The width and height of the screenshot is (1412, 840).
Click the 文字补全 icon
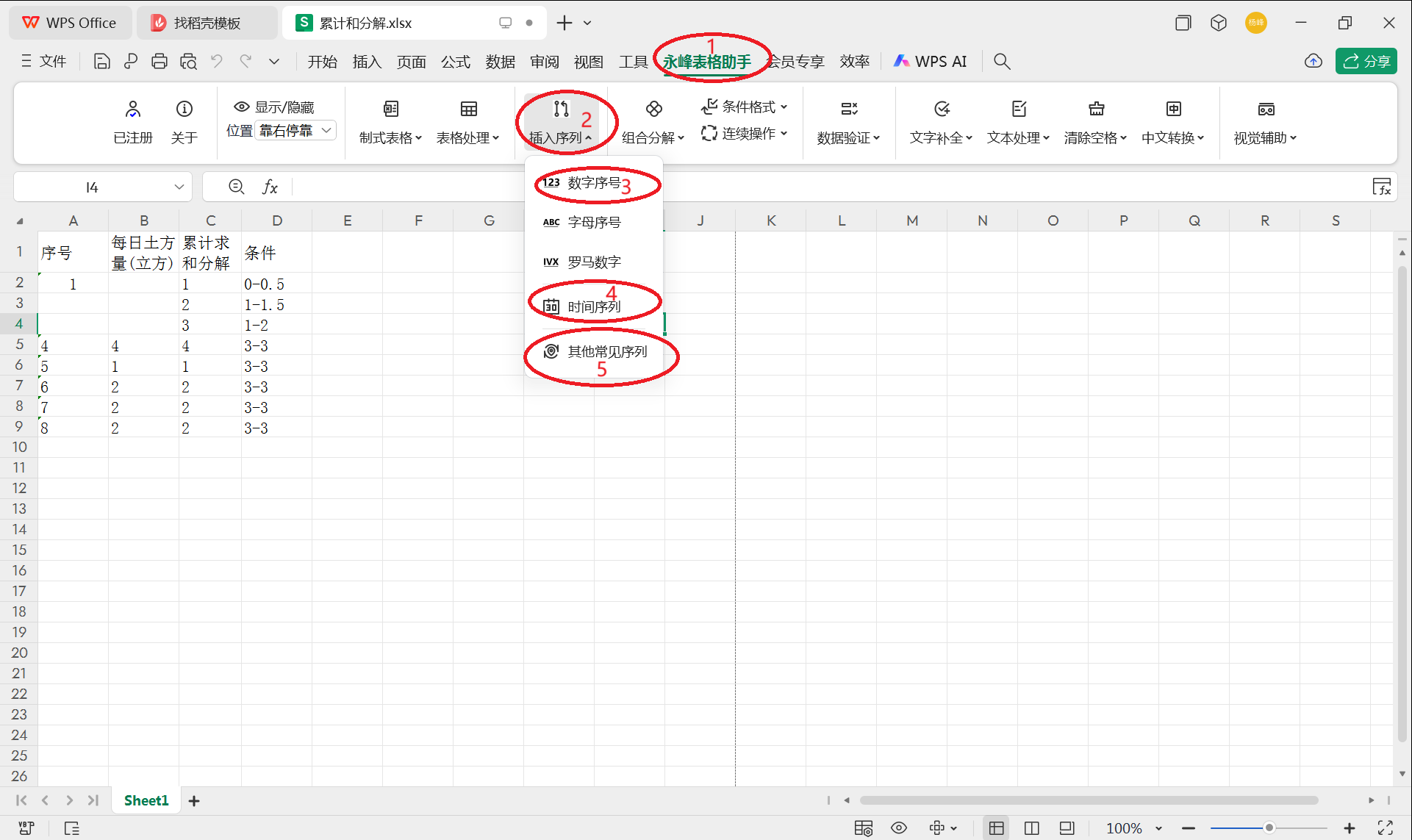939,121
